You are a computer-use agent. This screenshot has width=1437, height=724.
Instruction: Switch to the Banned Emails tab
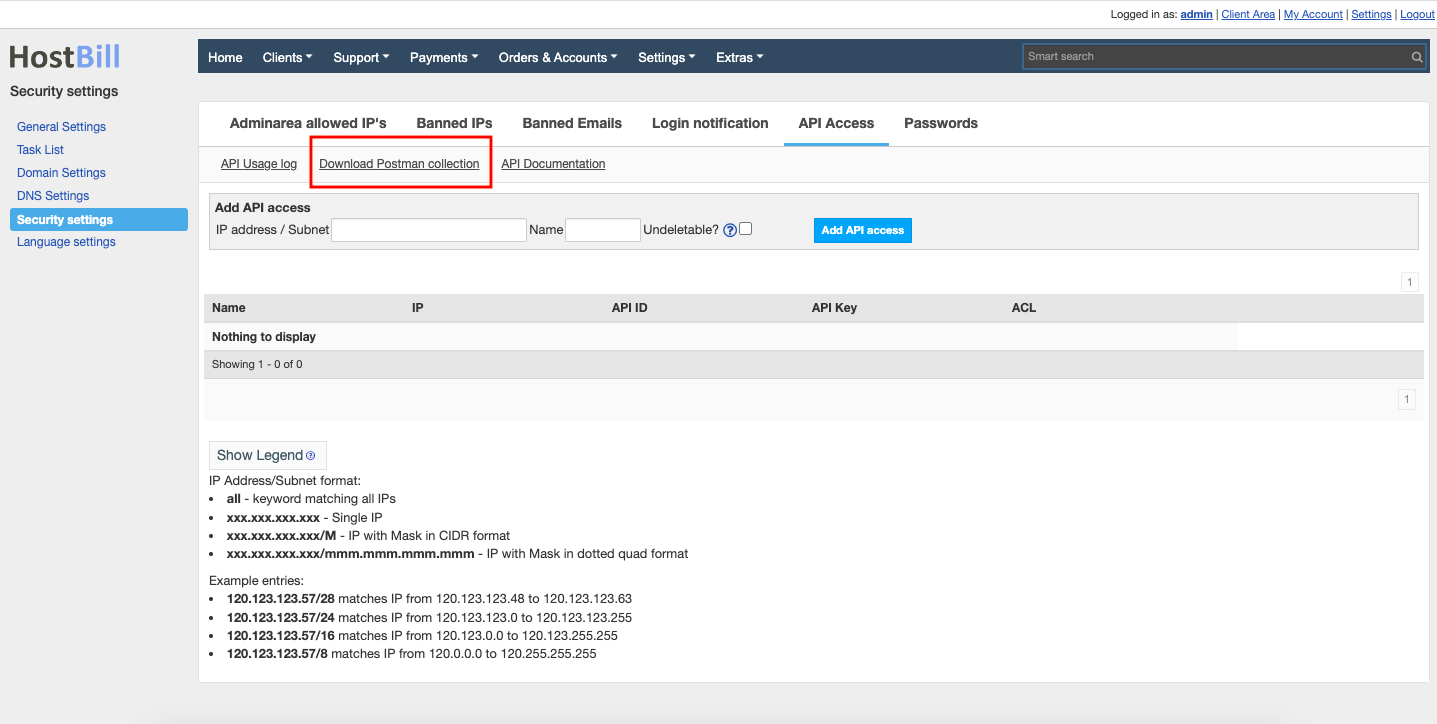(x=571, y=123)
